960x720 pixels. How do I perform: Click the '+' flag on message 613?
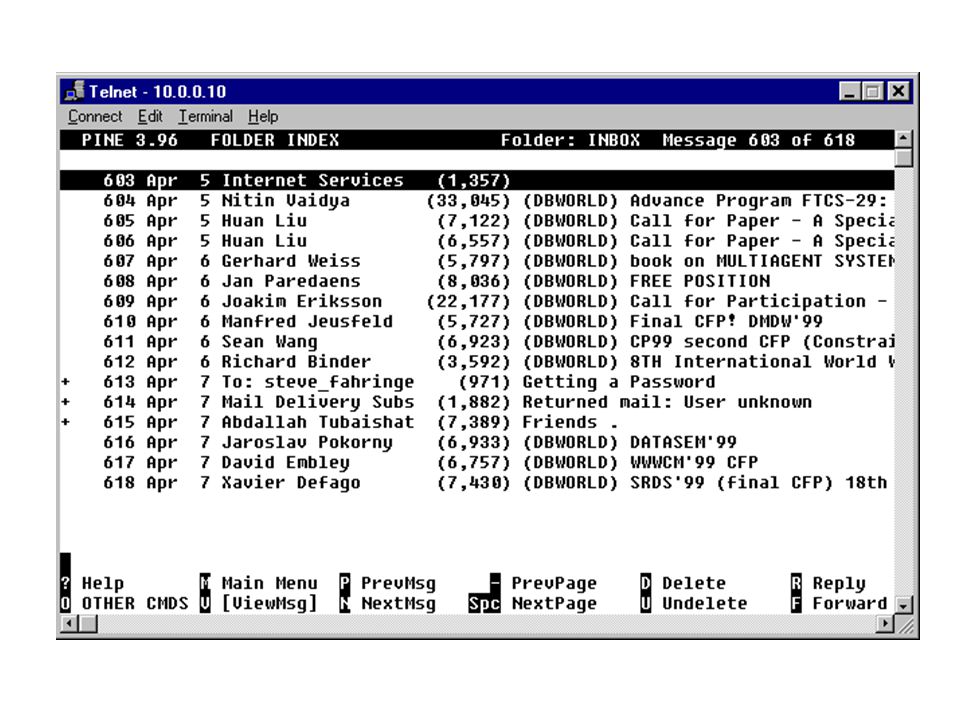pyautogui.click(x=66, y=382)
